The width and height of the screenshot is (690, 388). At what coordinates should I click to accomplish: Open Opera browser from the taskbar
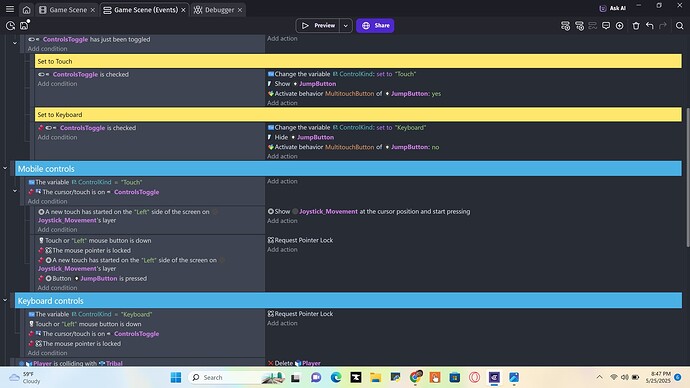click(474, 377)
